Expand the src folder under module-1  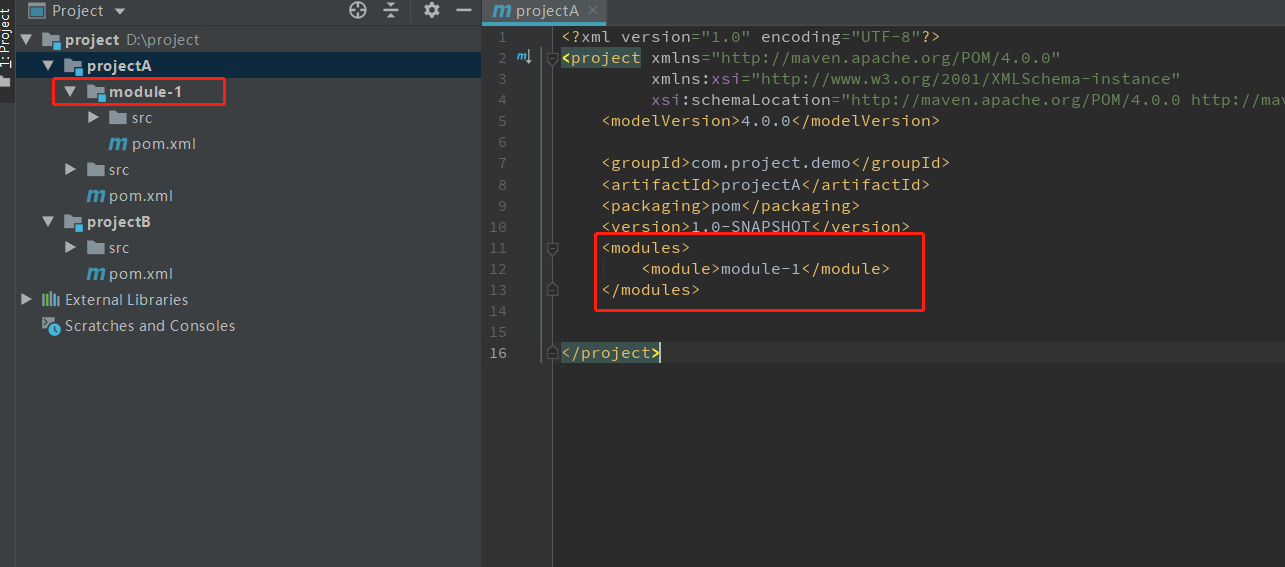(x=93, y=118)
